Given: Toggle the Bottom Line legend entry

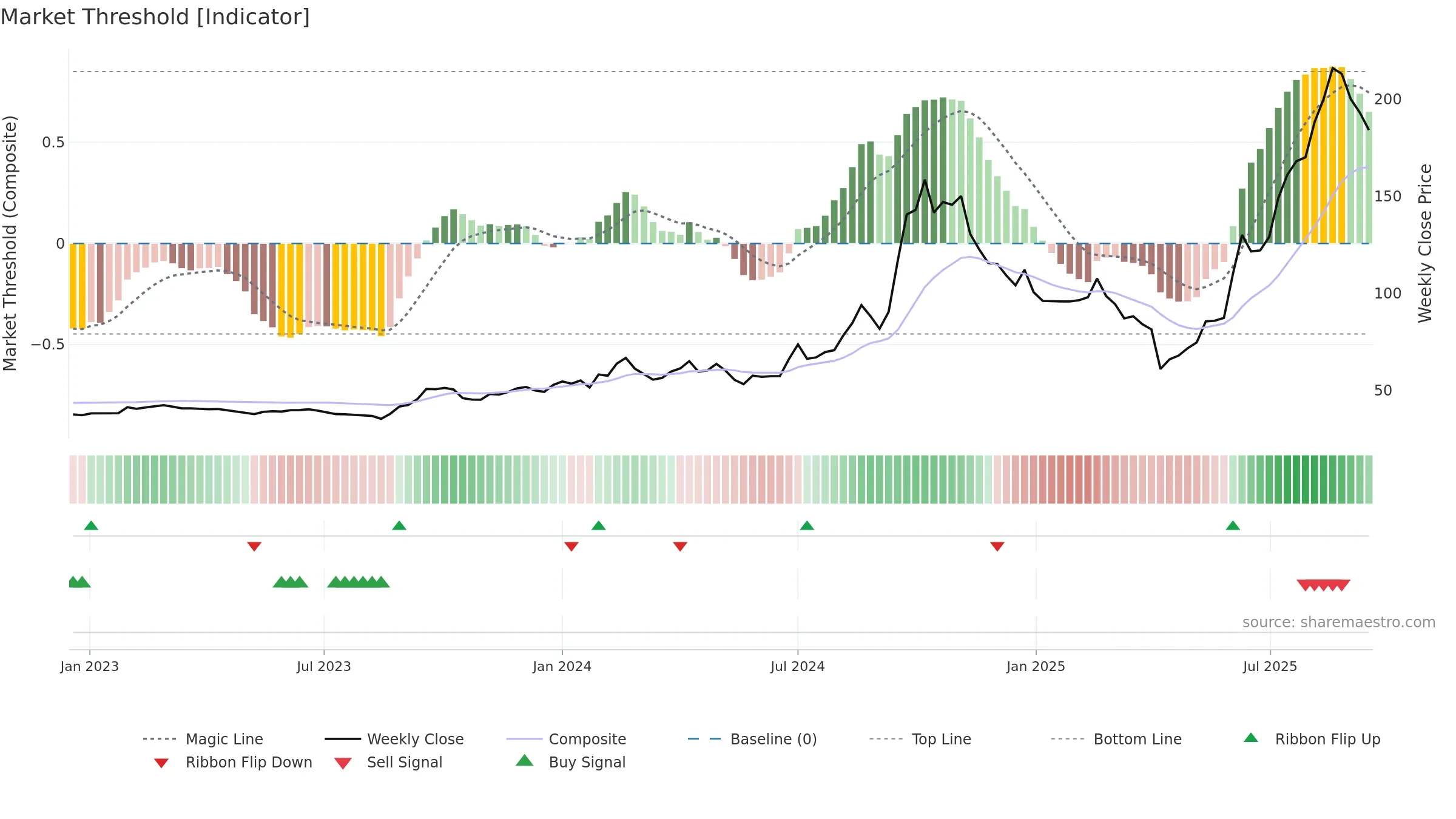Looking at the screenshot, I should point(1116,739).
